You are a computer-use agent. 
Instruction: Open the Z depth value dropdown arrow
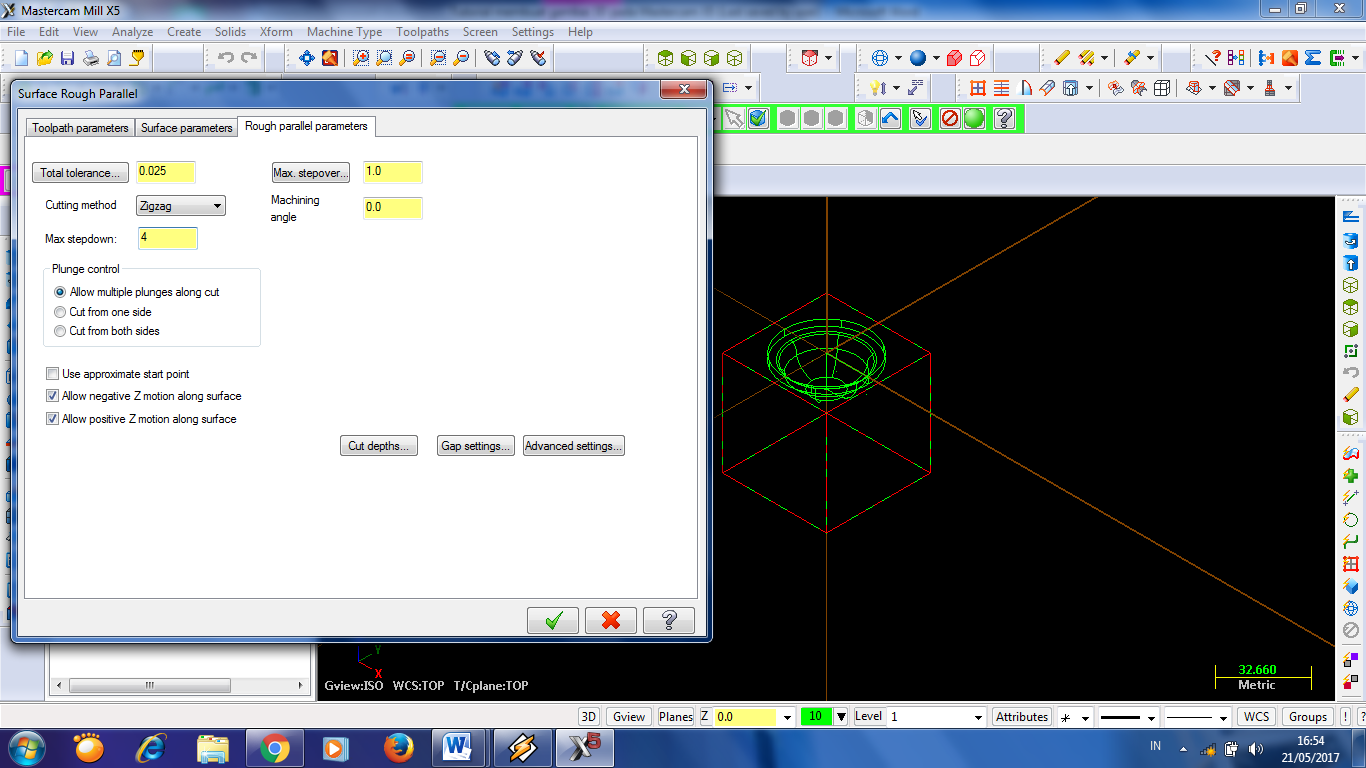tap(788, 717)
